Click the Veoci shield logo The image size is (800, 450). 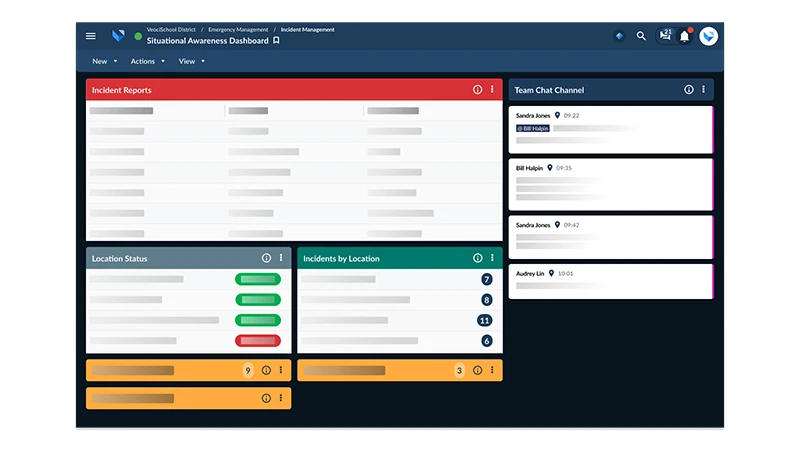point(118,36)
